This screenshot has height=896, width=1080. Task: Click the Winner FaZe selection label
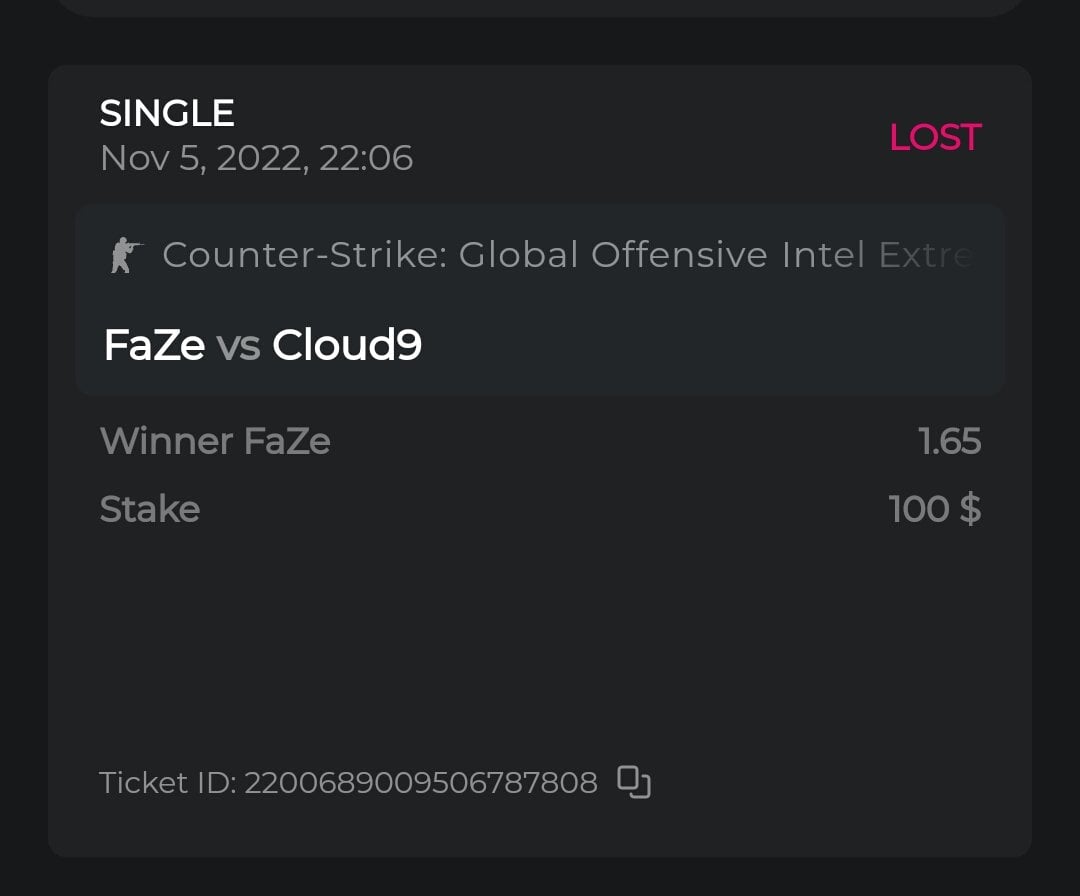pyautogui.click(x=215, y=441)
